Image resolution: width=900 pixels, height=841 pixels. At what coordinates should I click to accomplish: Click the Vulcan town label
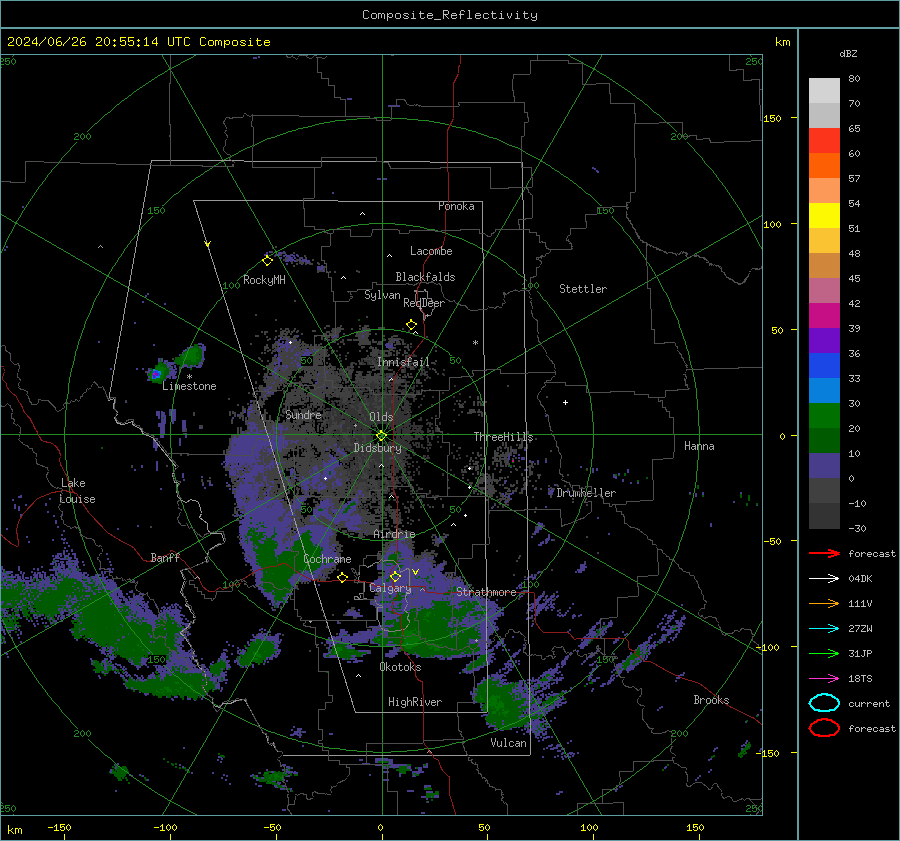coord(509,743)
